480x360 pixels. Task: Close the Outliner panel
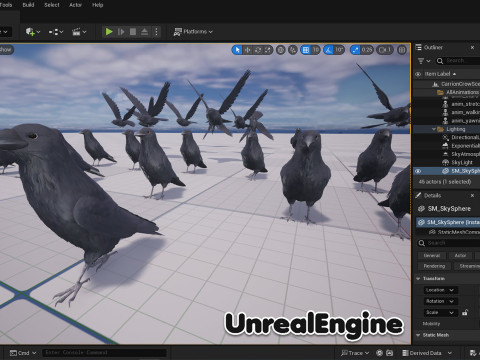472,47
